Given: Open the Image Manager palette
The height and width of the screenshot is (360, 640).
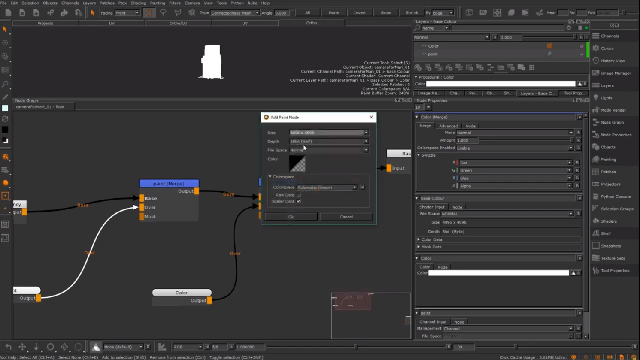Looking at the screenshot, I should [616, 73].
